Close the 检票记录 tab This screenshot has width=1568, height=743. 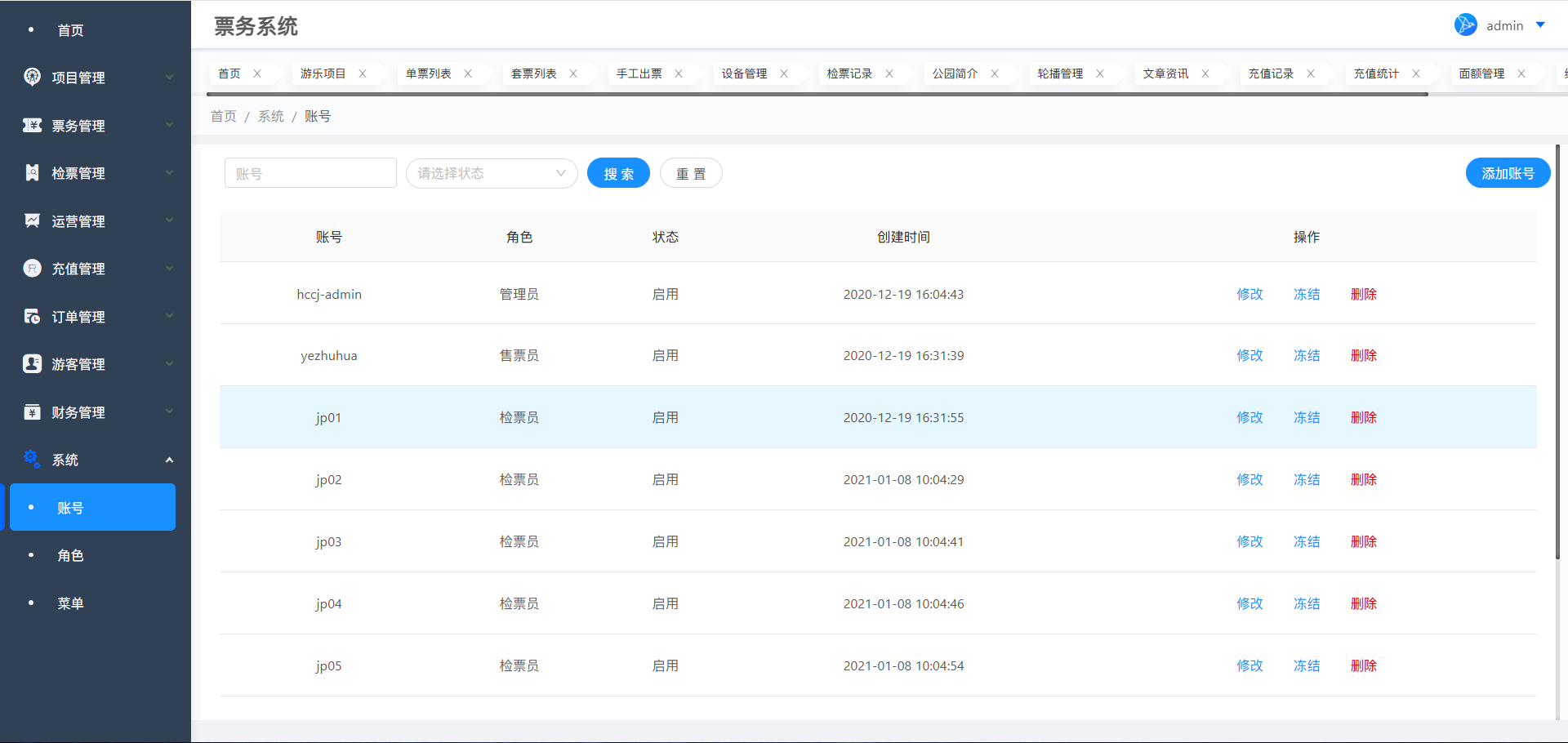pos(889,73)
